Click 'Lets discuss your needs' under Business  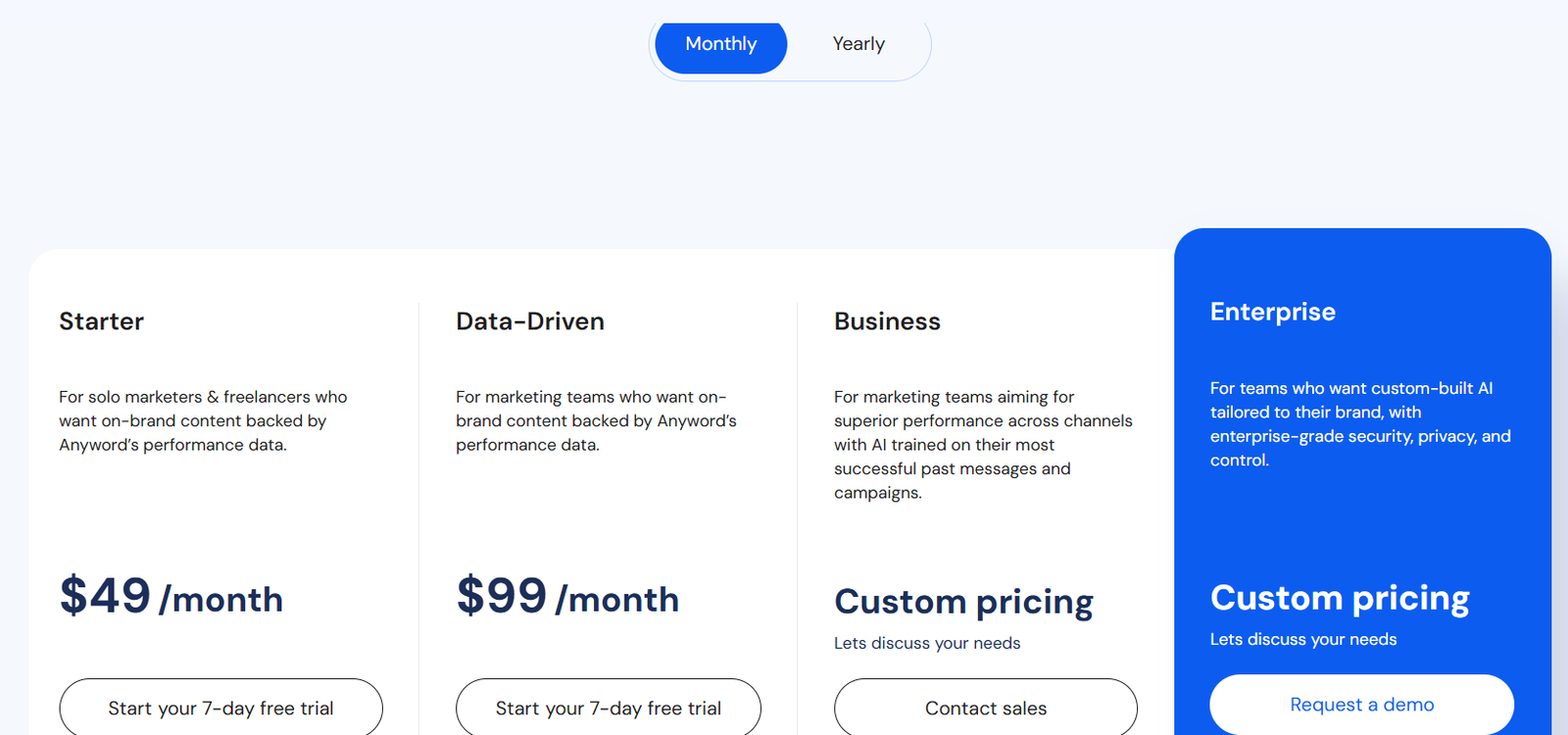point(927,643)
